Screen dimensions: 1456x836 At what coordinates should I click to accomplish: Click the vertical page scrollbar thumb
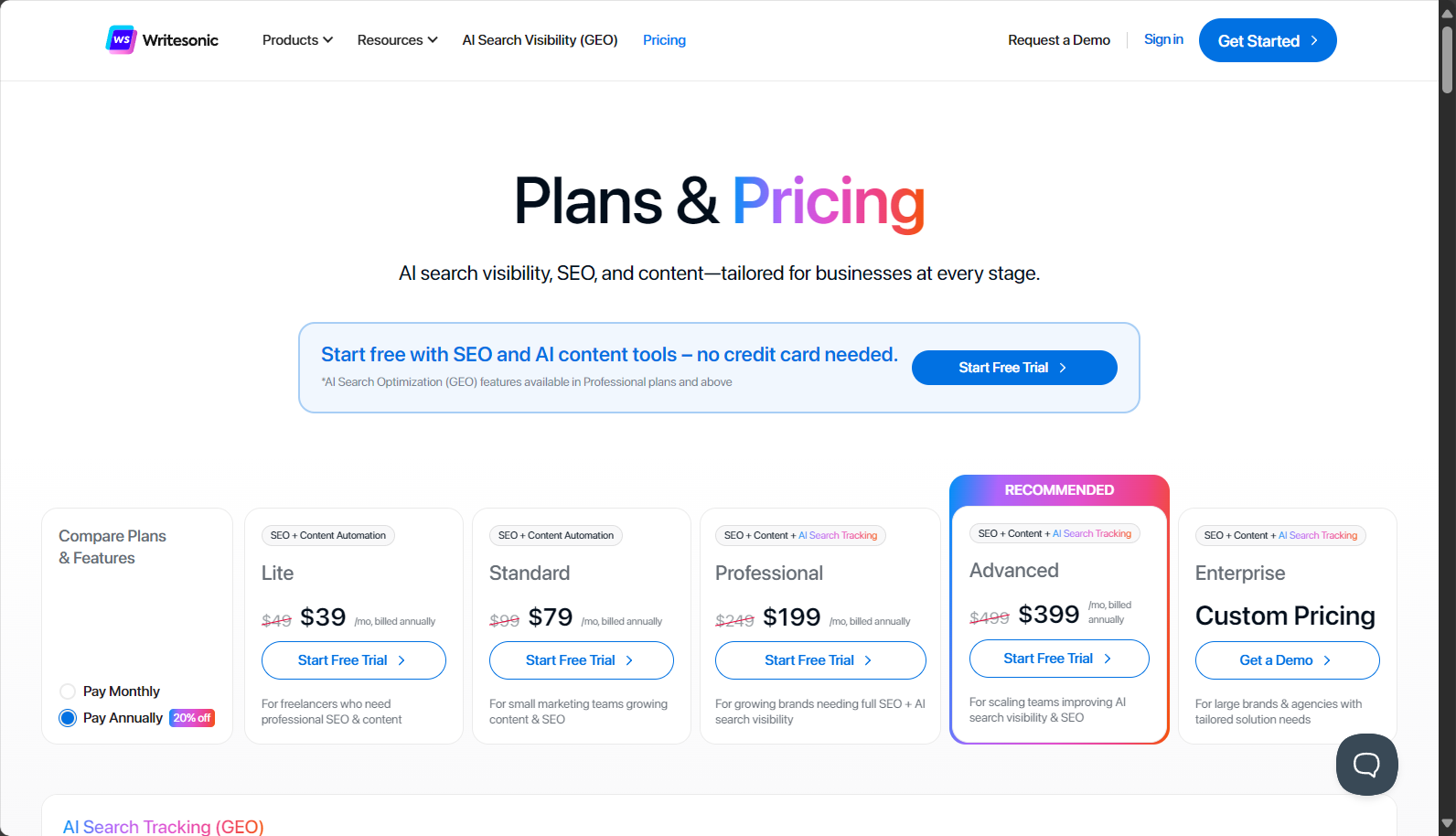click(1447, 59)
